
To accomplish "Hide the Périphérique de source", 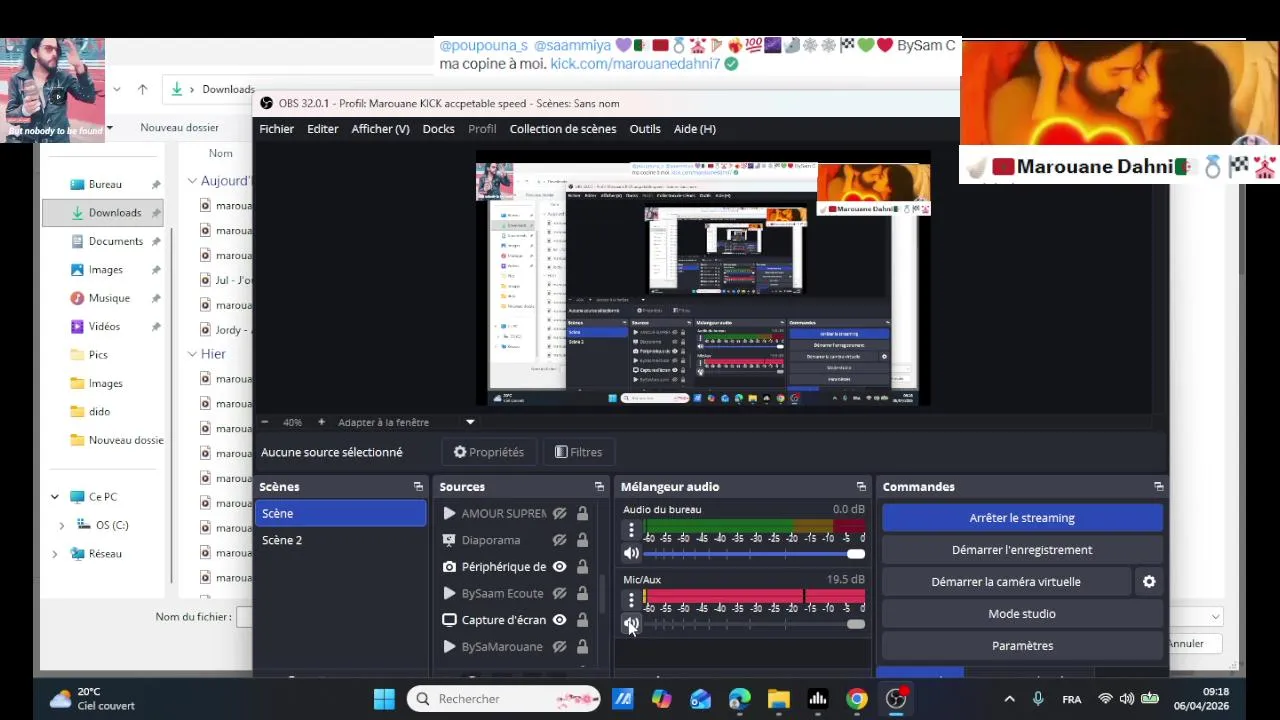I will coord(560,566).
